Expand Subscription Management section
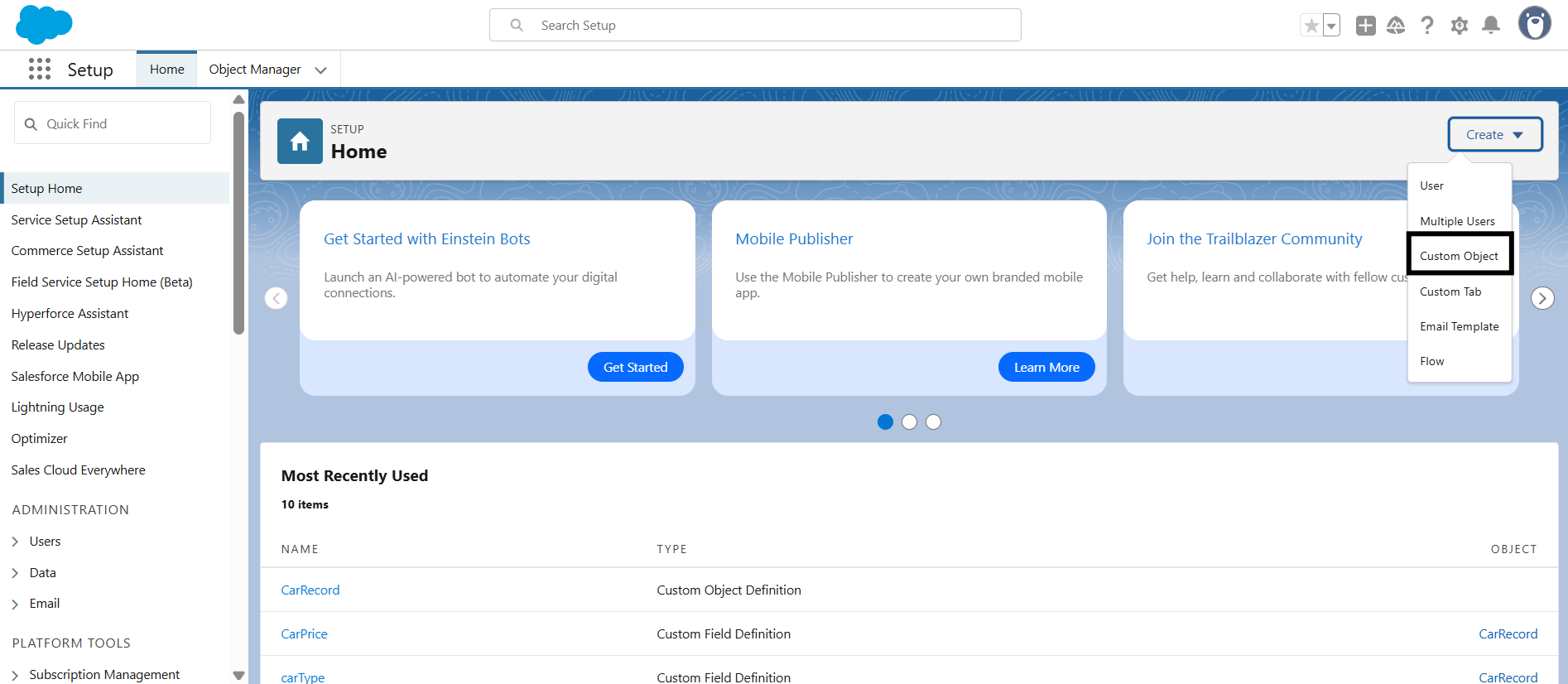Viewport: 1568px width, 684px height. click(15, 675)
